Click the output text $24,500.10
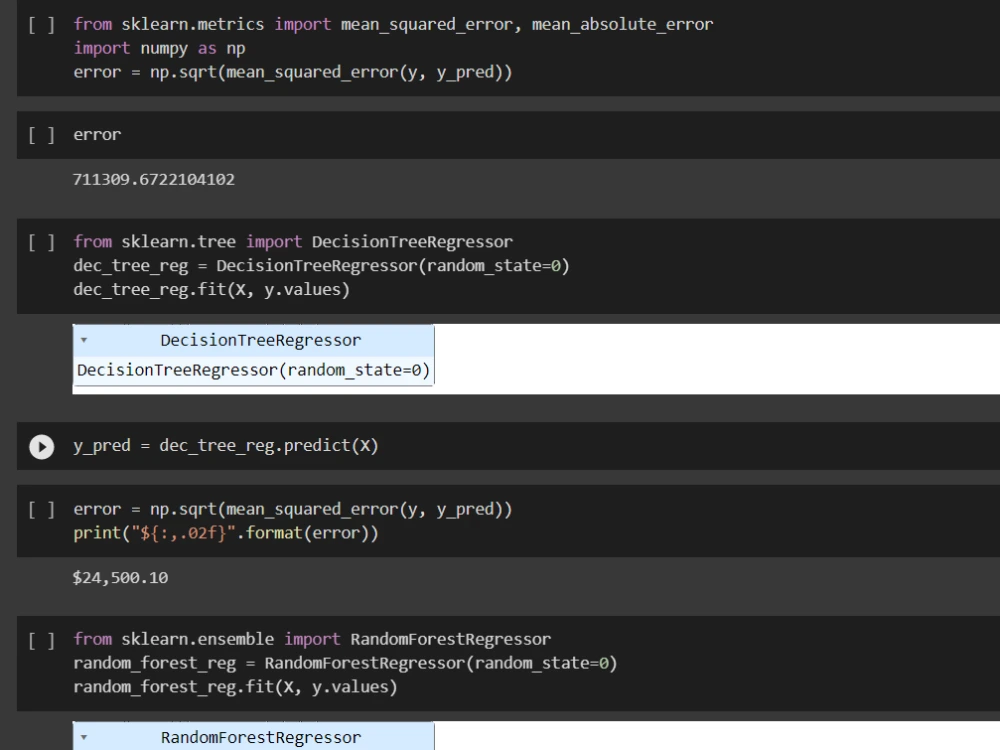Image resolution: width=1000 pixels, height=750 pixels. [x=121, y=578]
